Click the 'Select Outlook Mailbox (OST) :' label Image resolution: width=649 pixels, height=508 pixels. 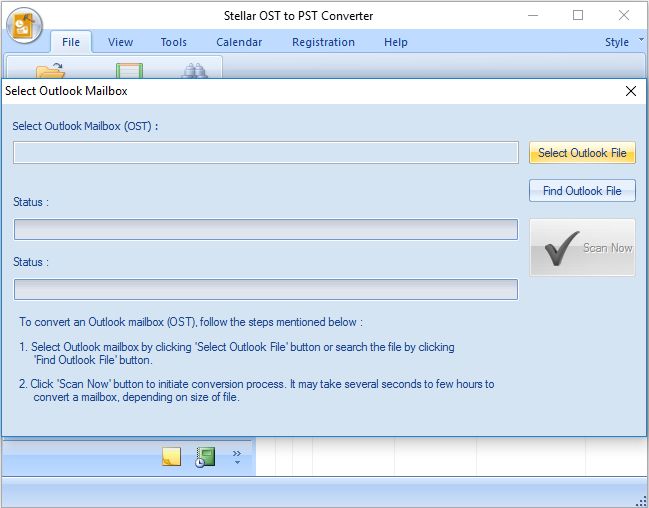85,126
